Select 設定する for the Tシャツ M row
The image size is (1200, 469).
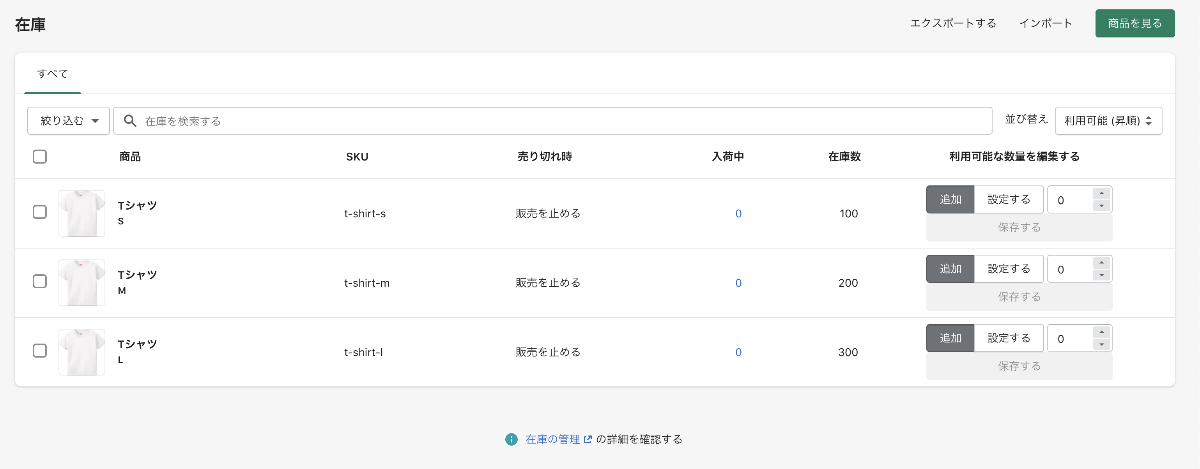click(1008, 269)
